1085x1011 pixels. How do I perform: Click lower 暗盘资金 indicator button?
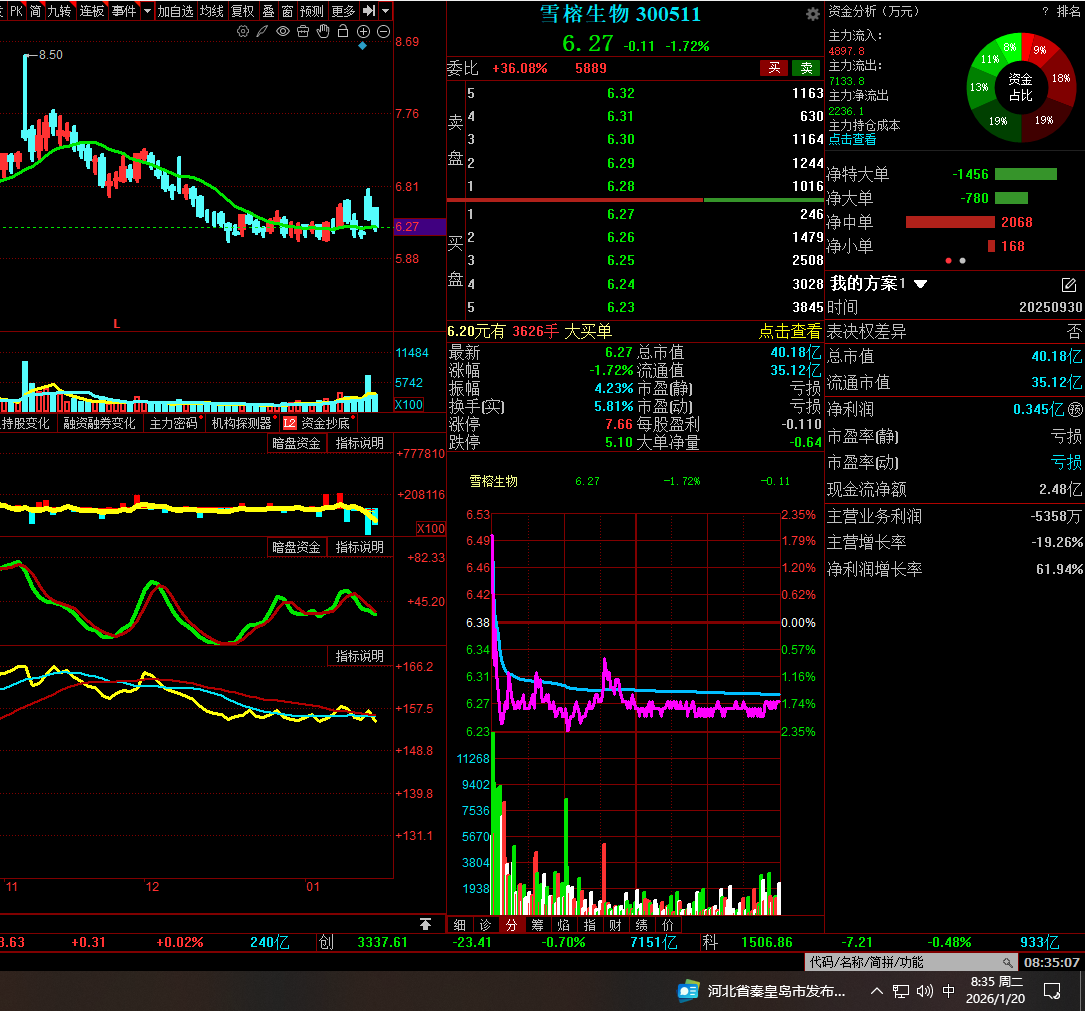coord(296,547)
